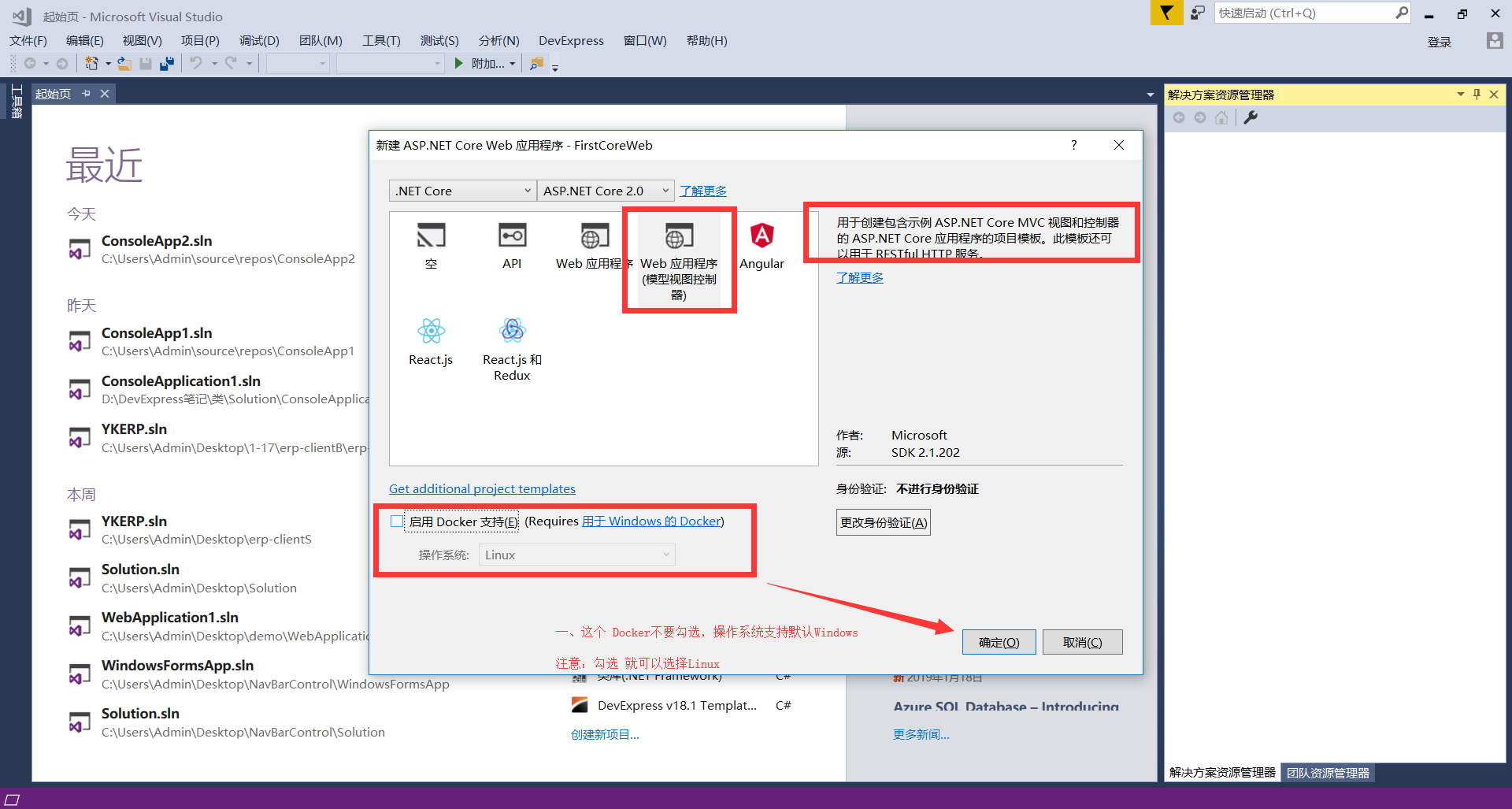Viewport: 1512px width, 809px height.
Task: Open the toolbar overflow options arrow
Action: pyautogui.click(x=555, y=68)
